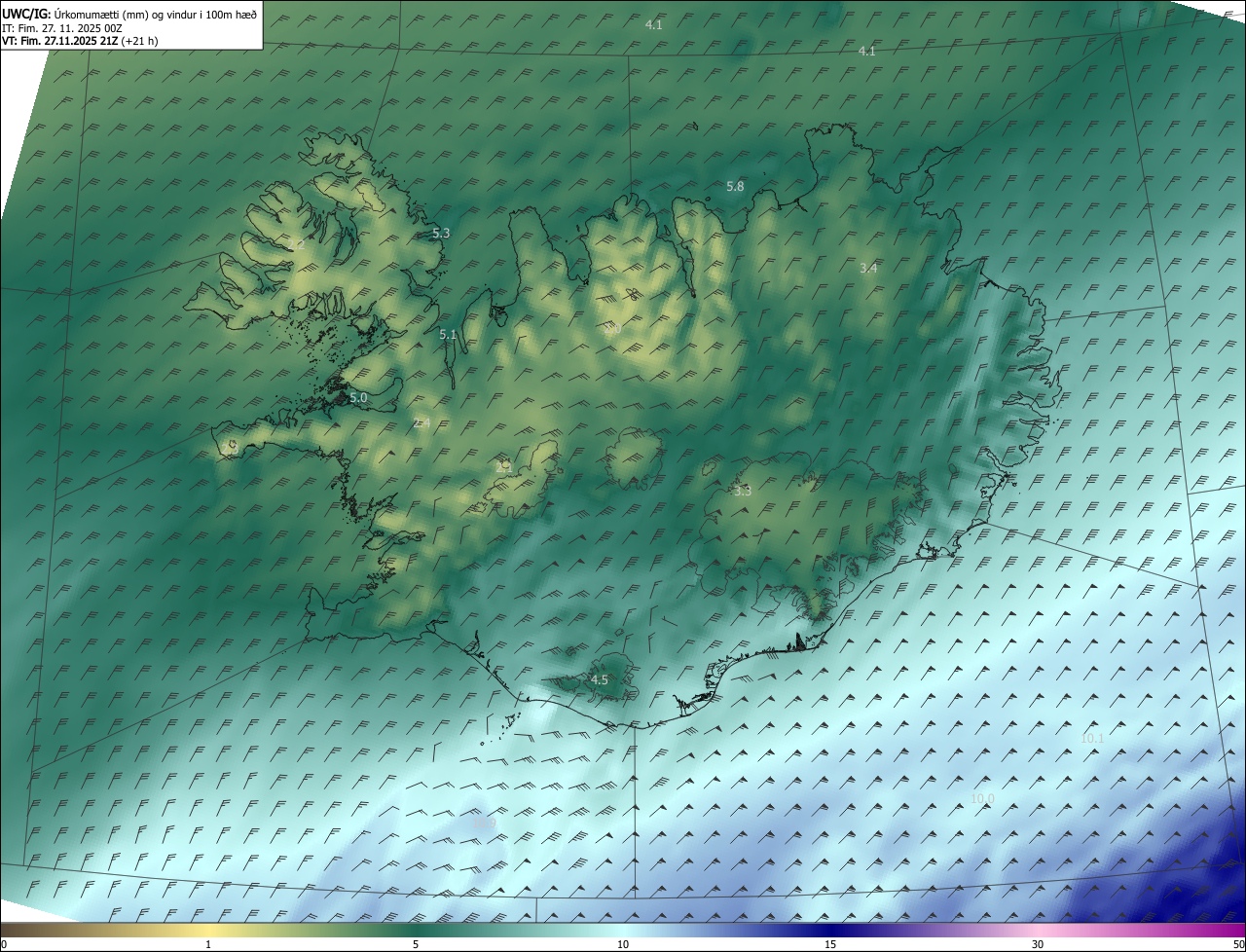Click the color scale tick labeled 30
The height and width of the screenshot is (952, 1246).
[1038, 944]
